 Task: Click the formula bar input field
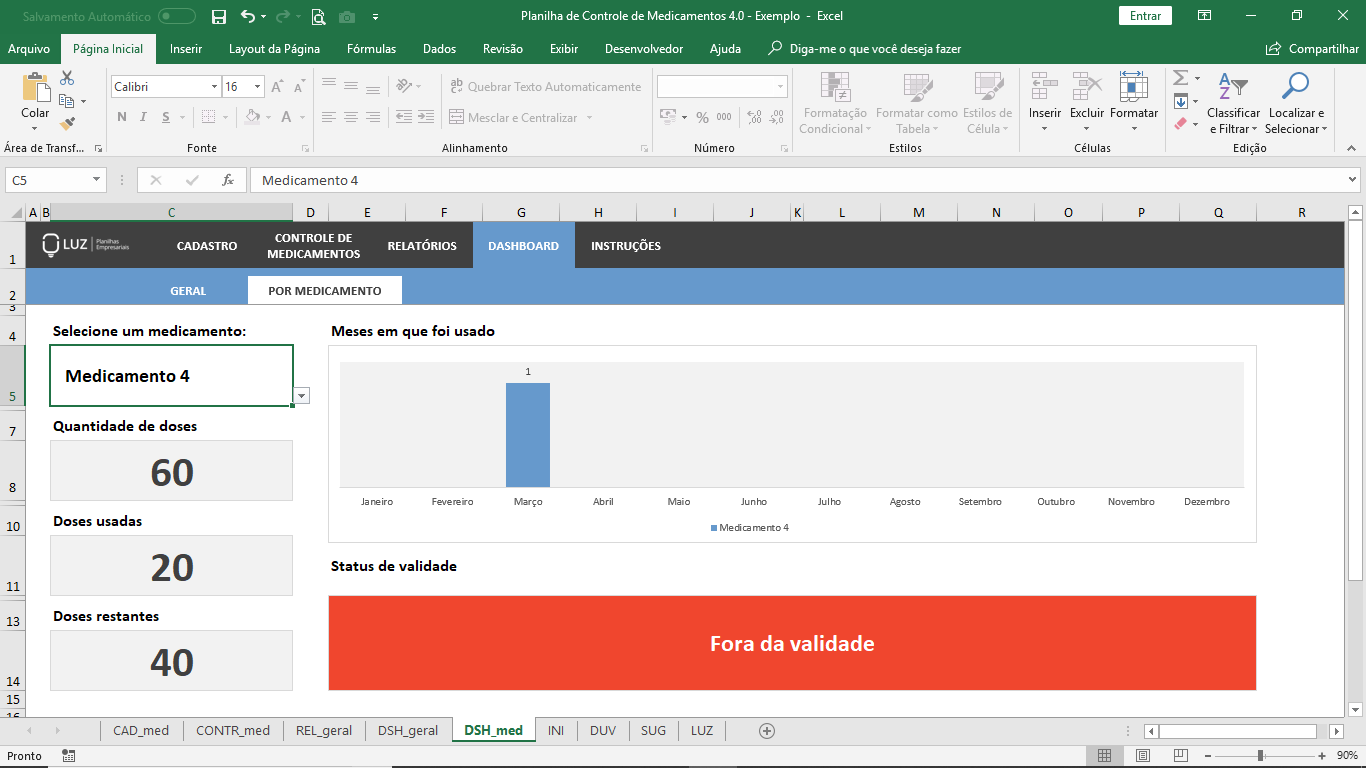[x=790, y=180]
